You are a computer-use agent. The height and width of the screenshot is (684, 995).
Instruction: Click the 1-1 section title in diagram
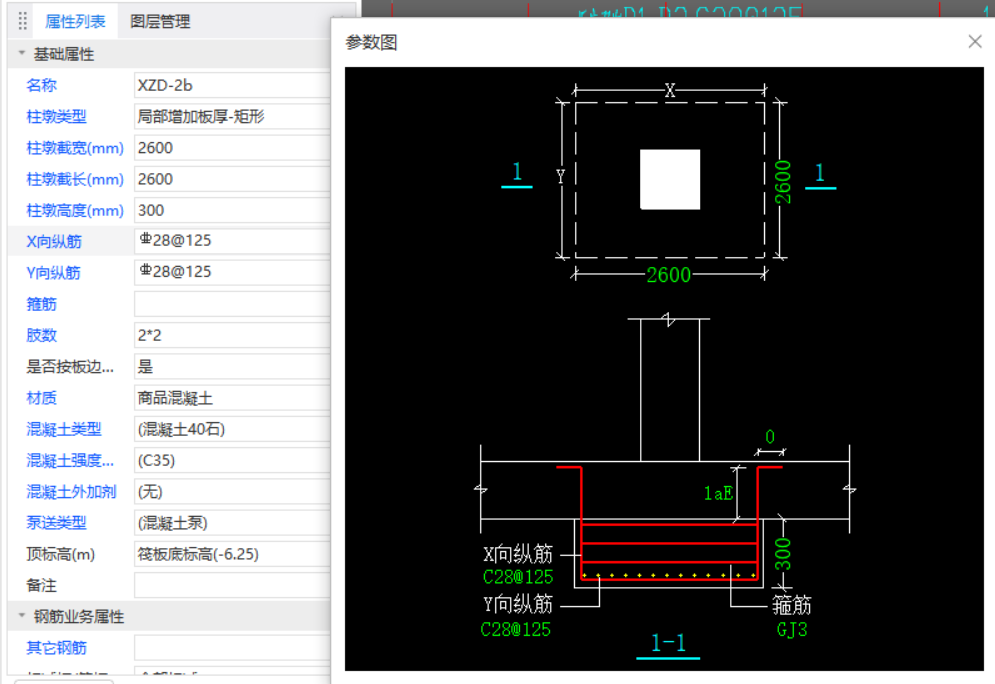point(668,643)
